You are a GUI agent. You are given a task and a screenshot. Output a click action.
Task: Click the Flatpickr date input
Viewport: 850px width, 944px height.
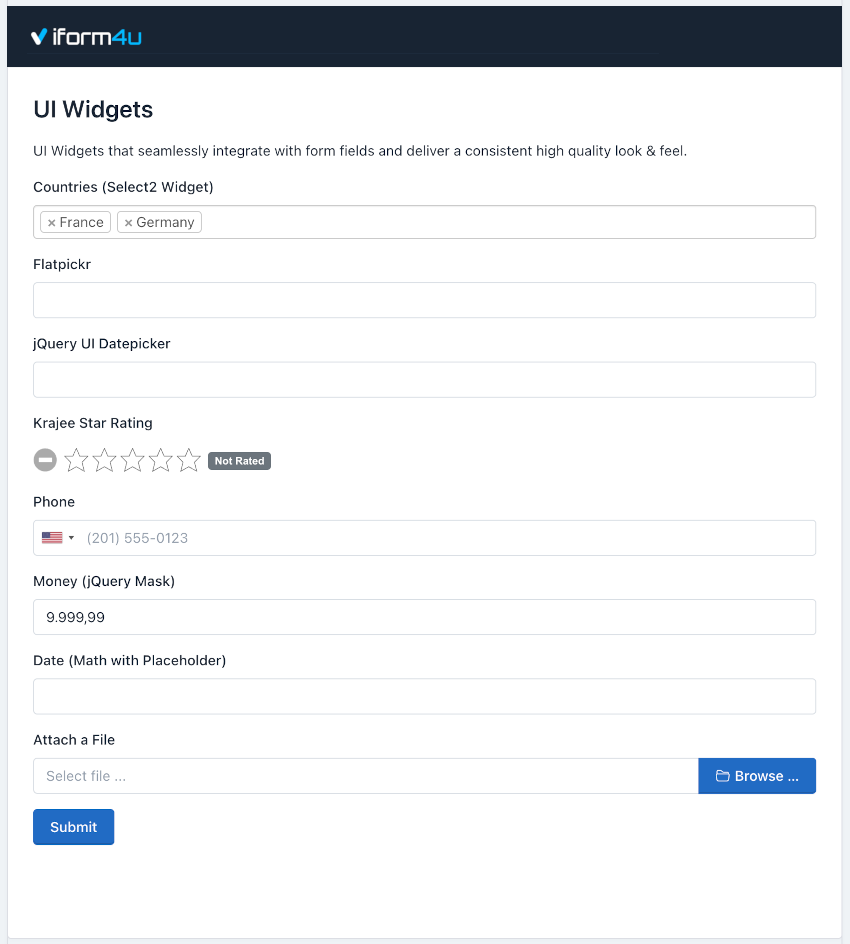tap(424, 300)
